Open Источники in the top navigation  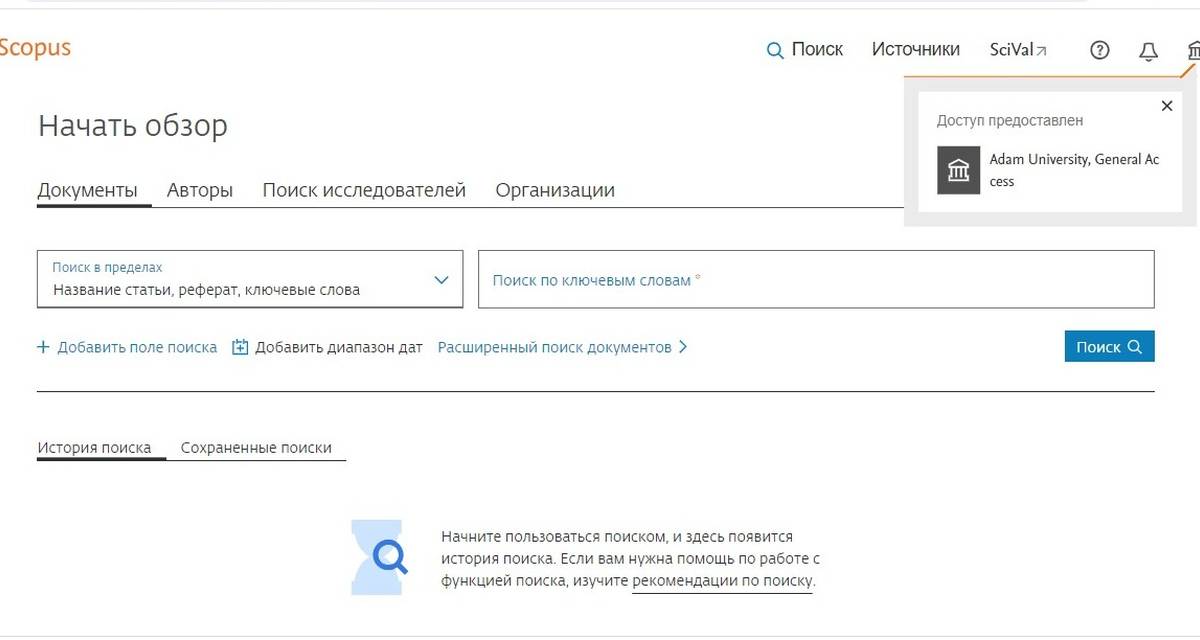(915, 49)
